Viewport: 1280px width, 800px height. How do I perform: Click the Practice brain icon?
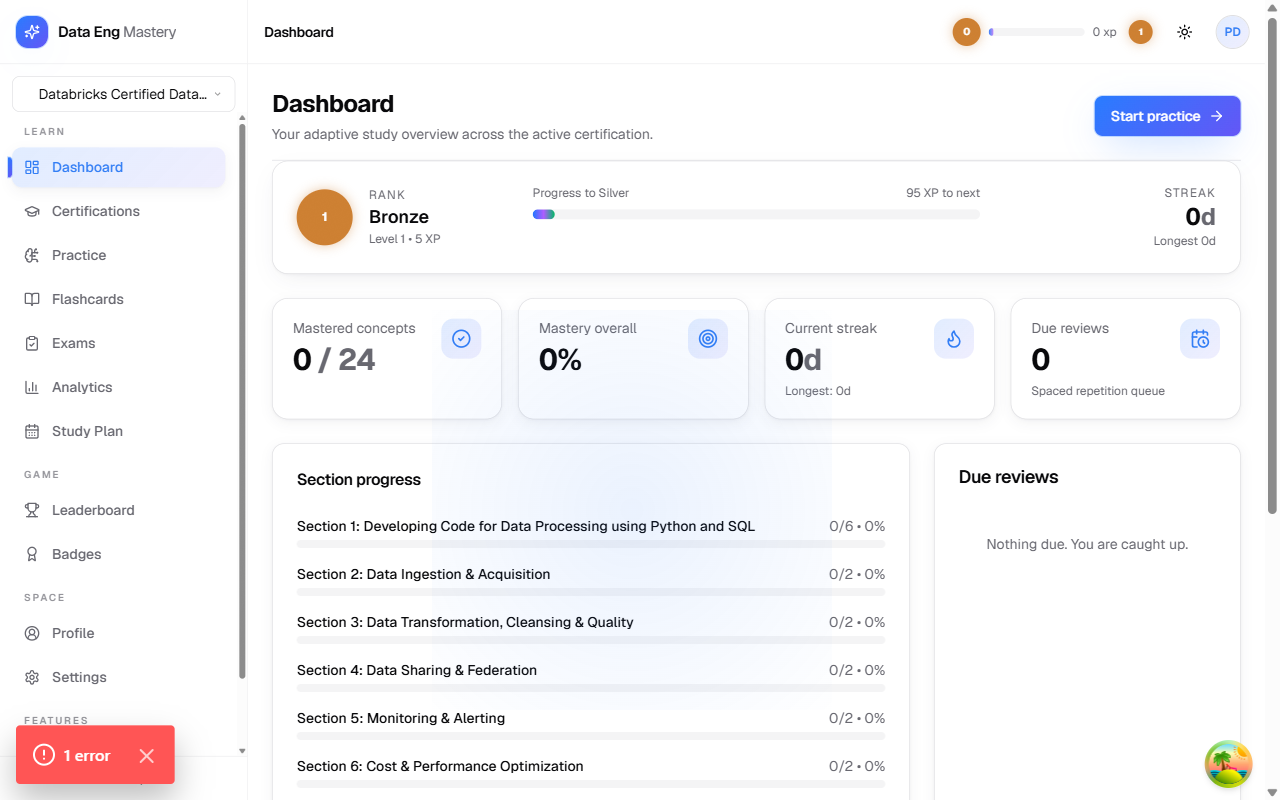[x=32, y=255]
